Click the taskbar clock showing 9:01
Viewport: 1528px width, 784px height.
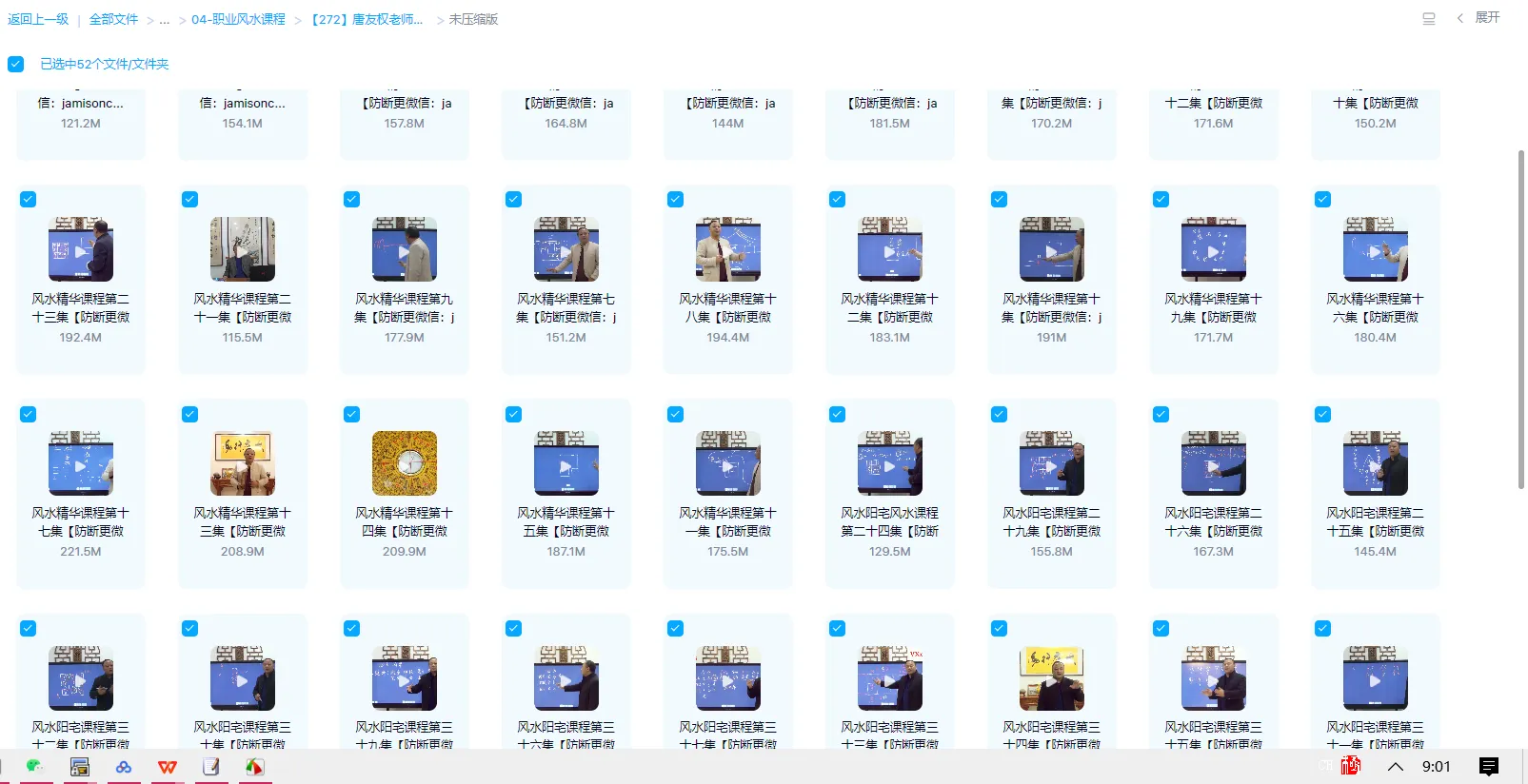coord(1437,767)
